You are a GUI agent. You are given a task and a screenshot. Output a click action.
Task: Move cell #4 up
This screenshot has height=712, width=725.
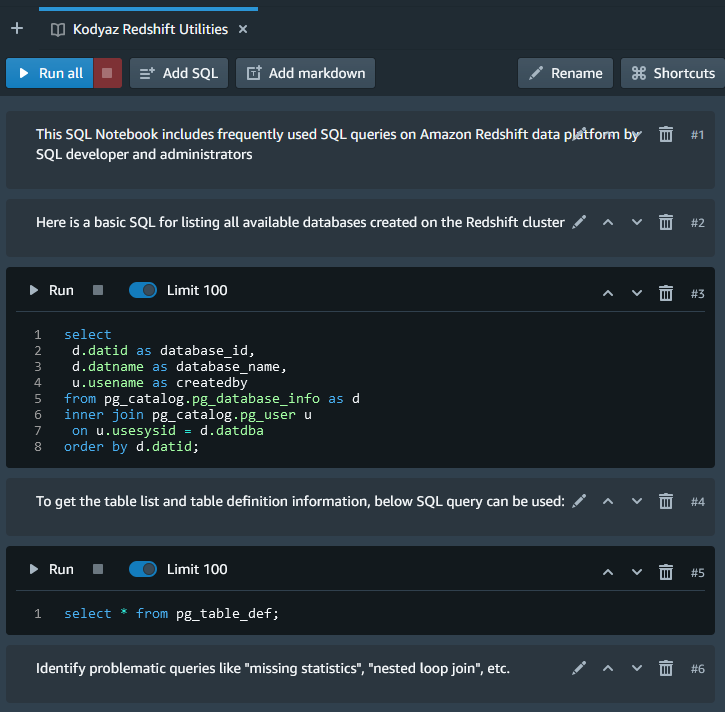[608, 501]
